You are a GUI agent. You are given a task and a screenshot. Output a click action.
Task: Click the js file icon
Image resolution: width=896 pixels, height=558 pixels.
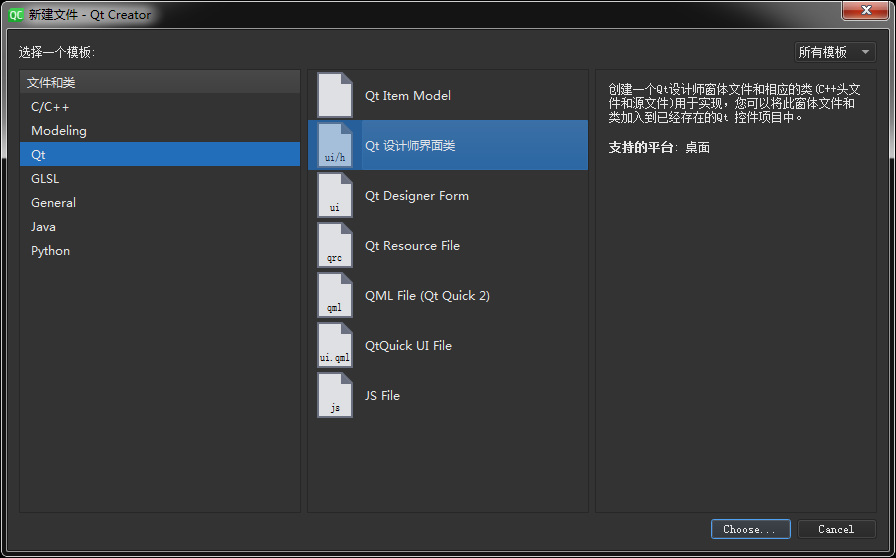(335, 395)
